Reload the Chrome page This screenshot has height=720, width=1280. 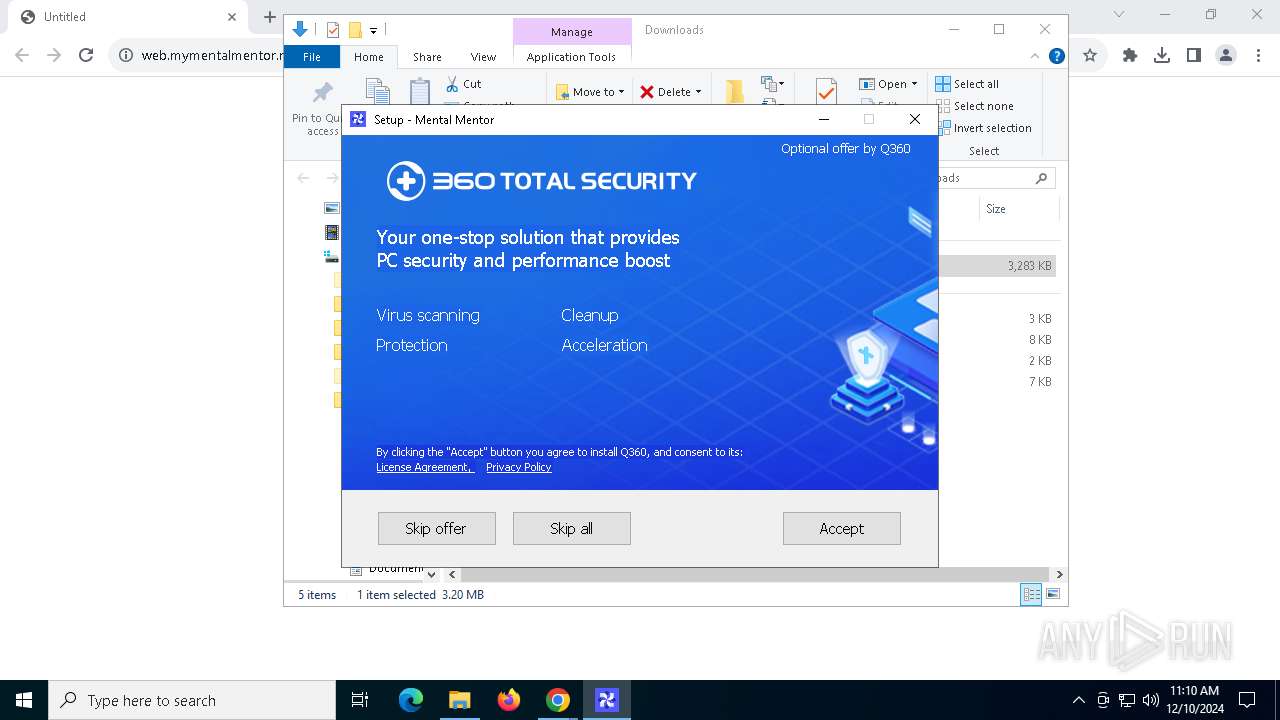(86, 56)
